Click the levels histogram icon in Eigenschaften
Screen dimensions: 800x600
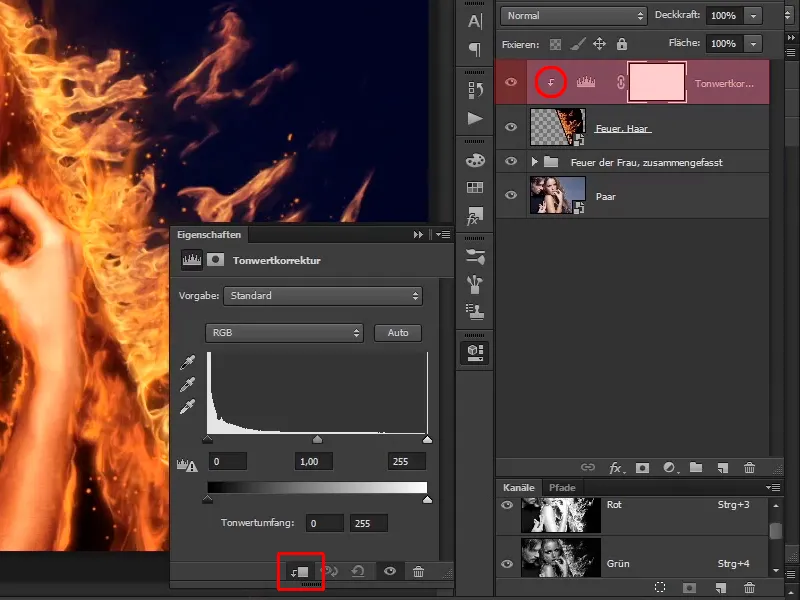192,260
